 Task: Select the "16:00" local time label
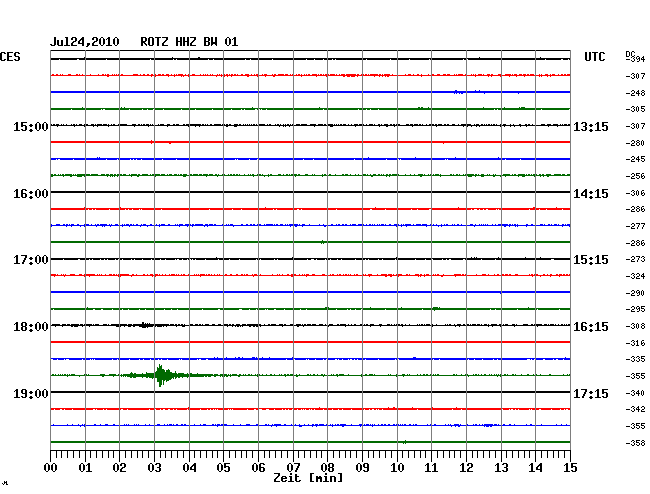coord(31,194)
